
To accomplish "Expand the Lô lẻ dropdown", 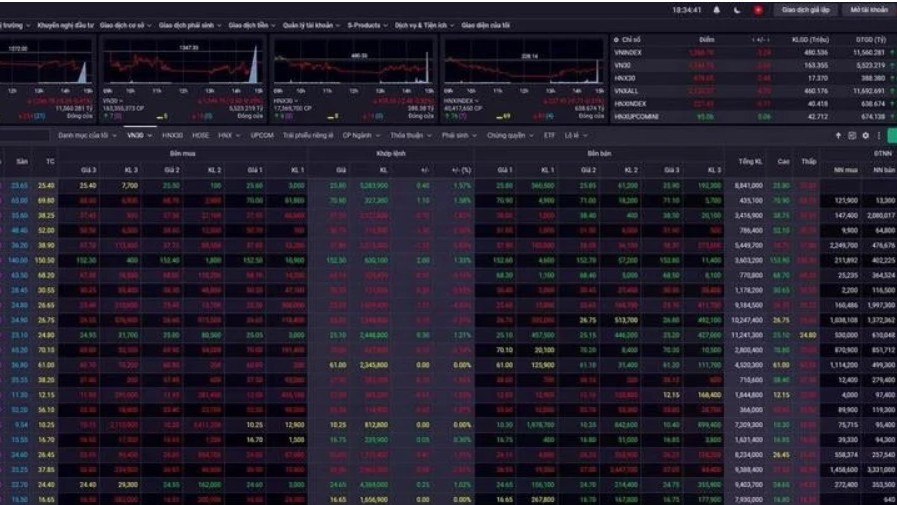I will [575, 136].
